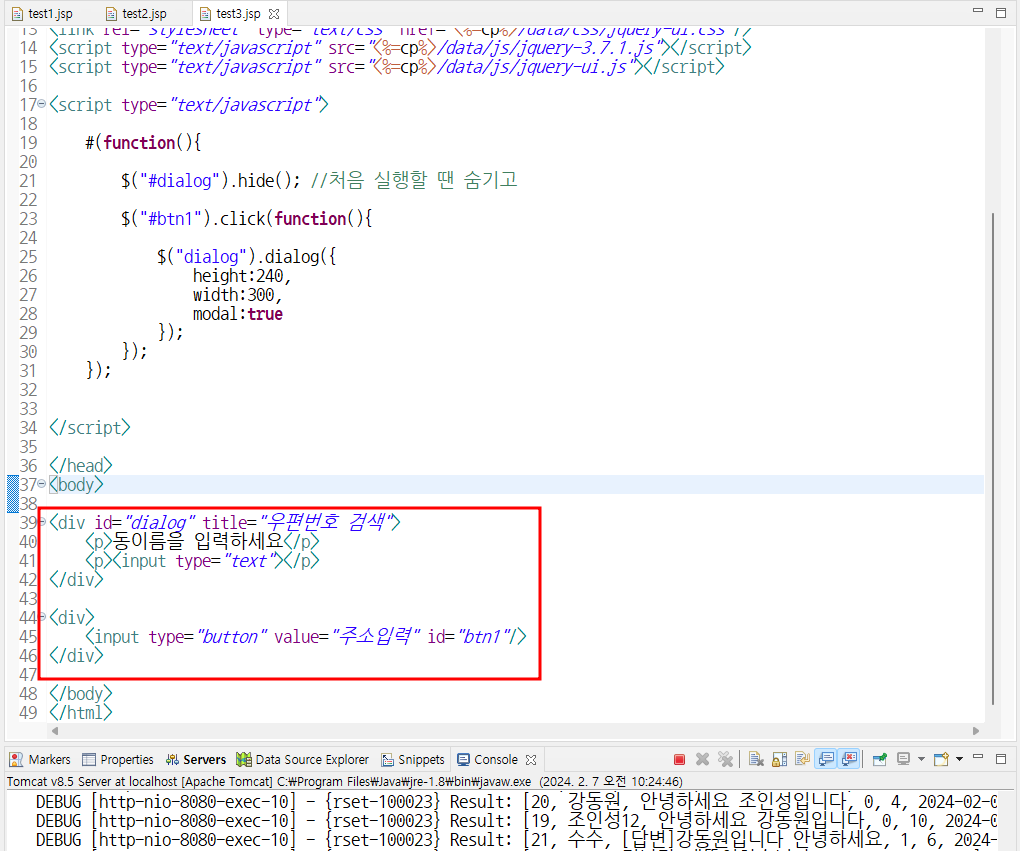Close the test3.jsp tab
The image size is (1020, 851).
[x=274, y=14]
